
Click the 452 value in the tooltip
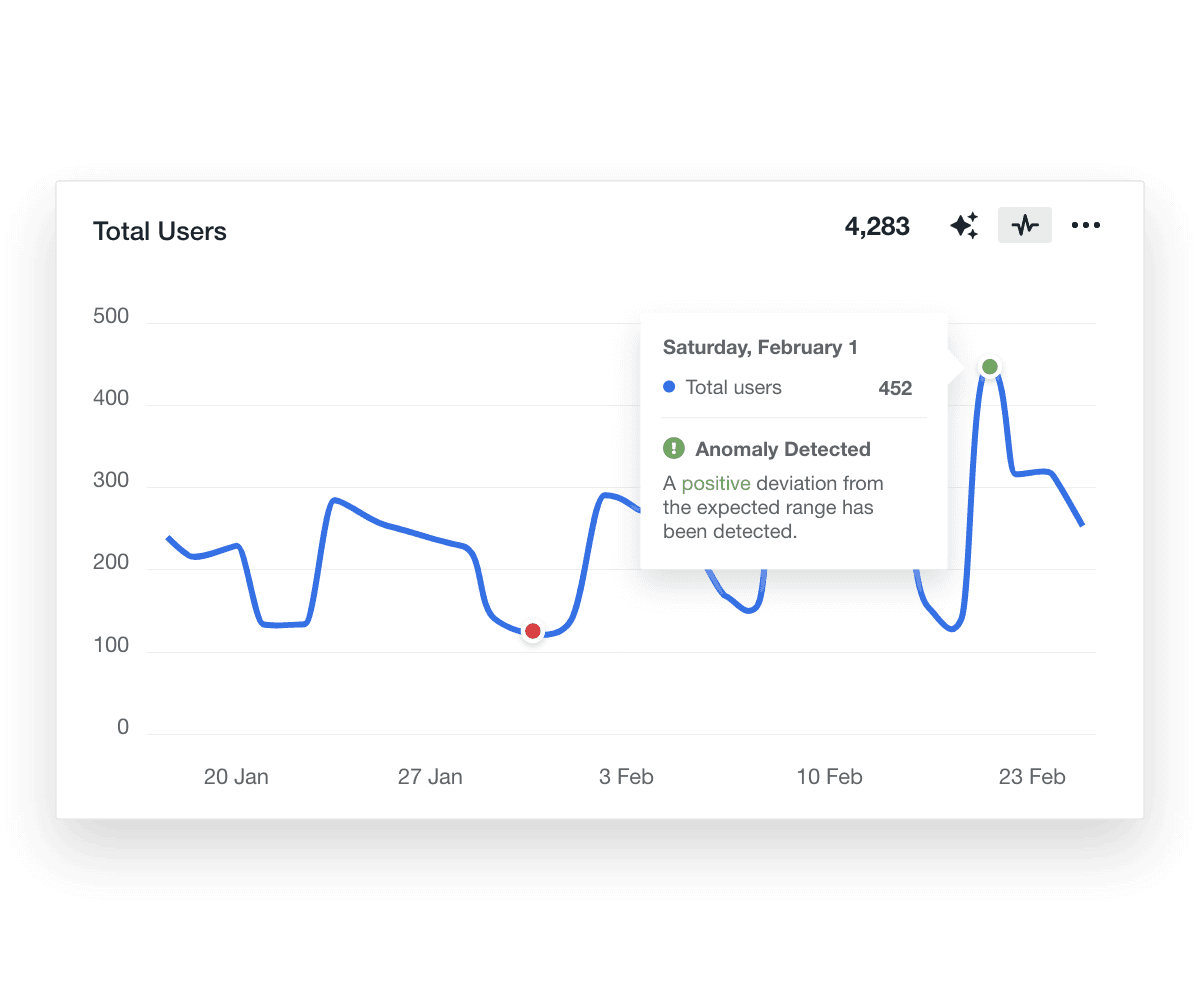click(895, 388)
